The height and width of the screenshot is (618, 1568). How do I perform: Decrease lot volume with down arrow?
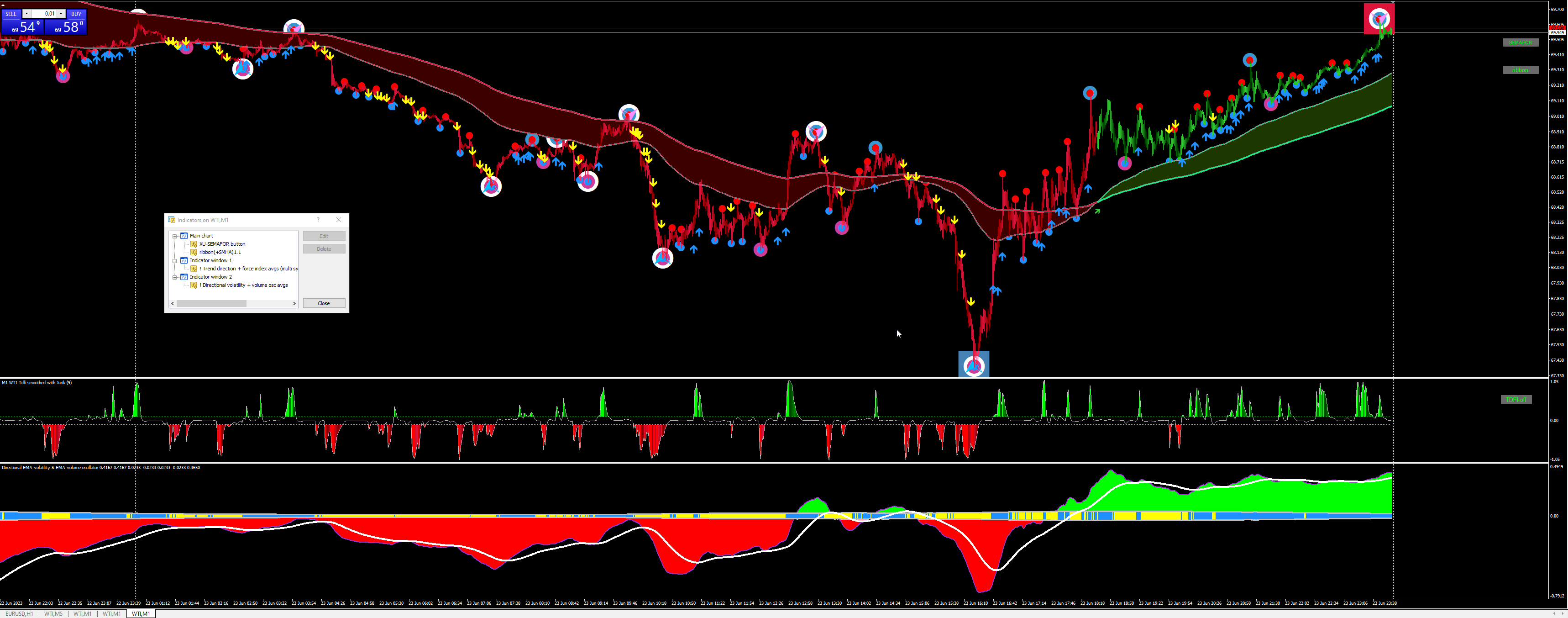(x=27, y=13)
